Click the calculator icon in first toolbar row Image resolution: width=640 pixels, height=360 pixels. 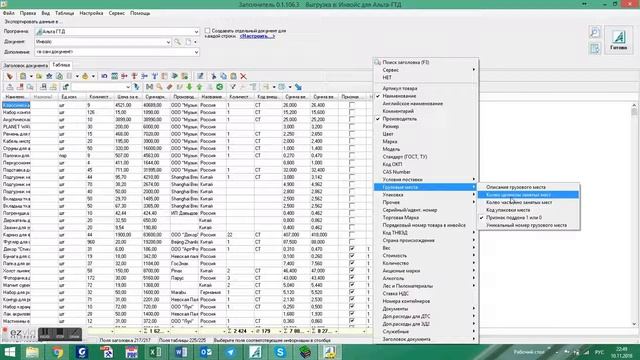[114, 76]
